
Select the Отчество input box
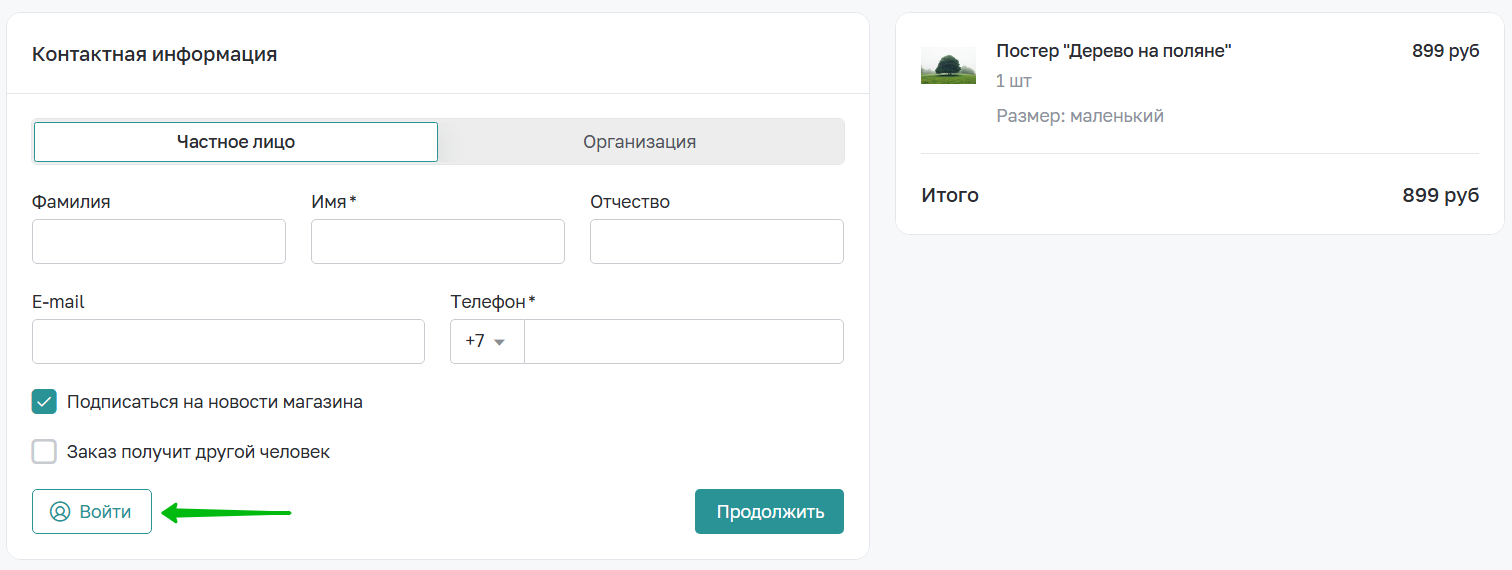717,242
